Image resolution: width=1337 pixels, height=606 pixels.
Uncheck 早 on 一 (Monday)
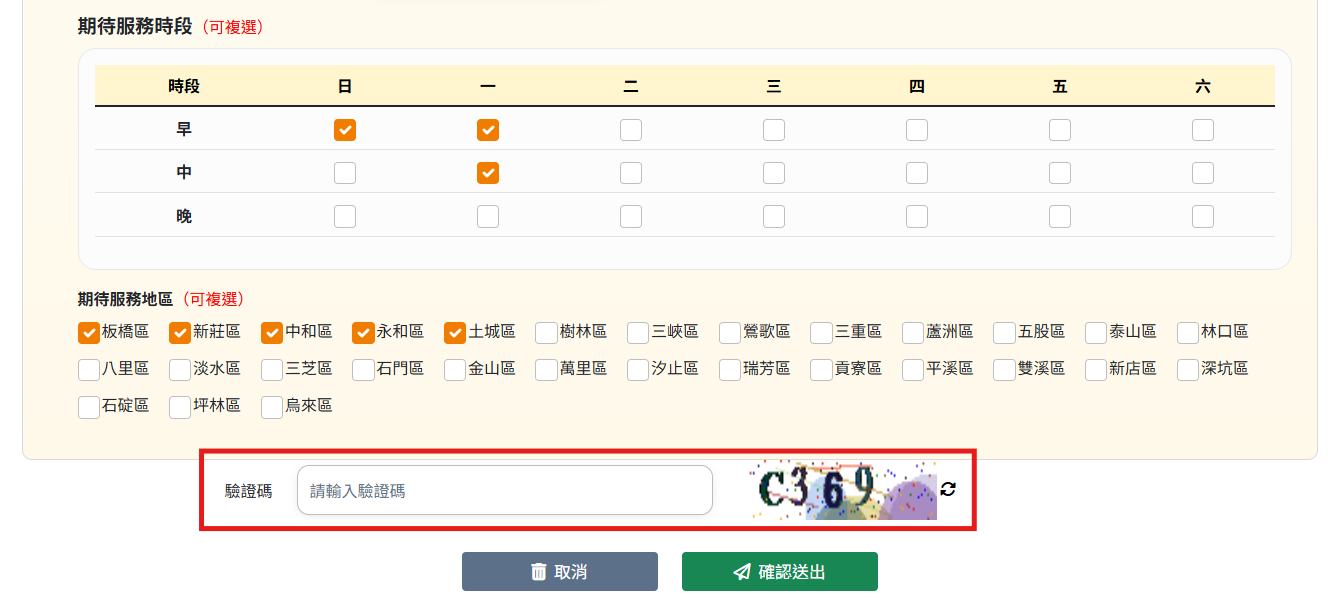[488, 129]
